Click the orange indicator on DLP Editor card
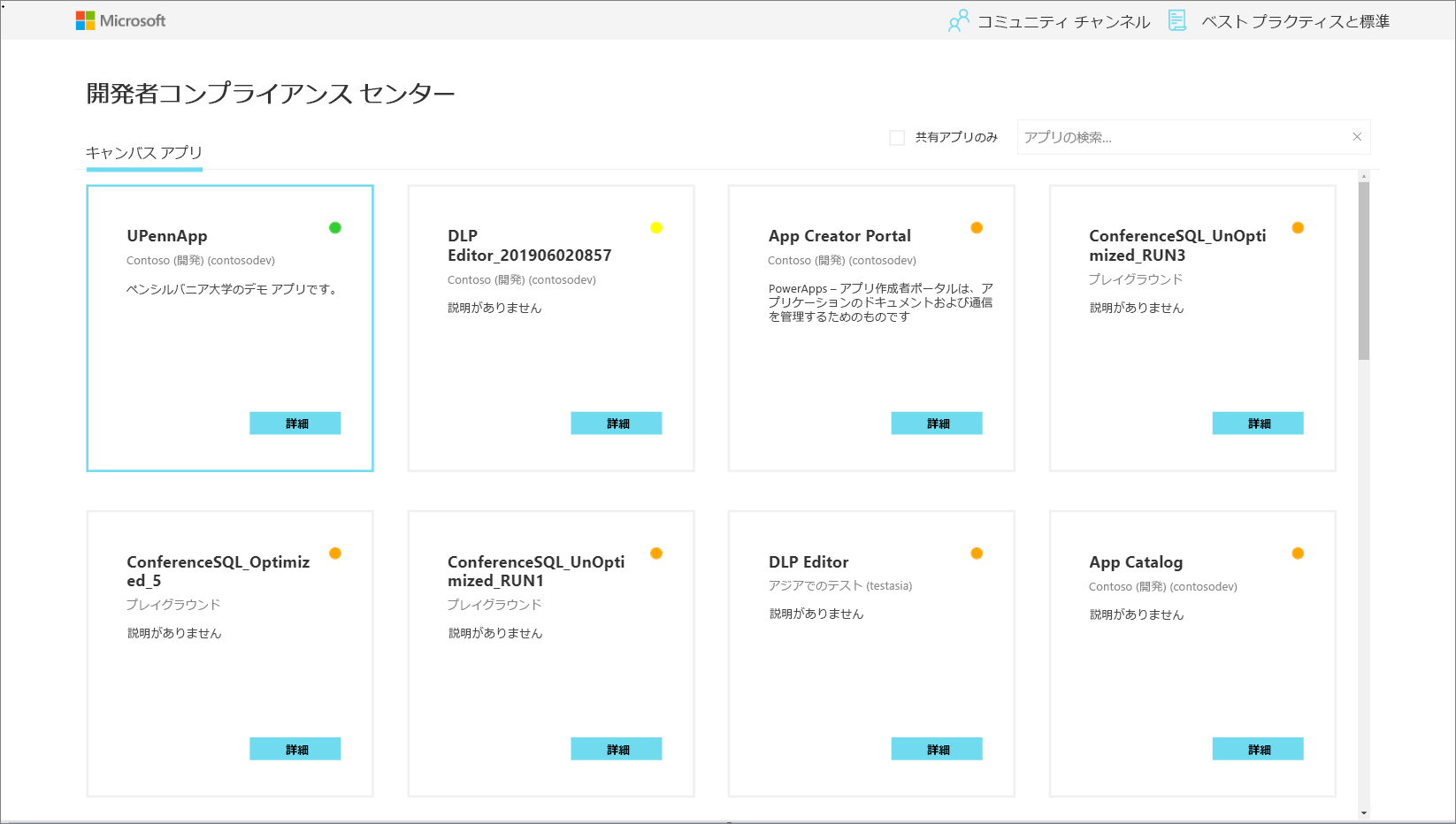The width and height of the screenshot is (1456, 824). [977, 553]
